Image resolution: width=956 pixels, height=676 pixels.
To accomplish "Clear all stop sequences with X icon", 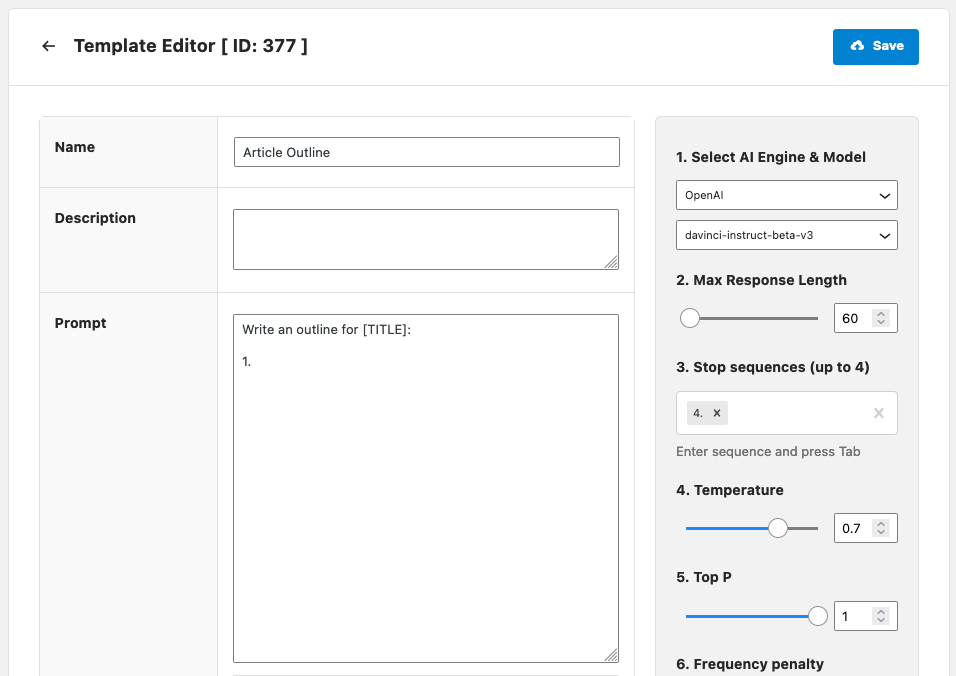I will 879,413.
